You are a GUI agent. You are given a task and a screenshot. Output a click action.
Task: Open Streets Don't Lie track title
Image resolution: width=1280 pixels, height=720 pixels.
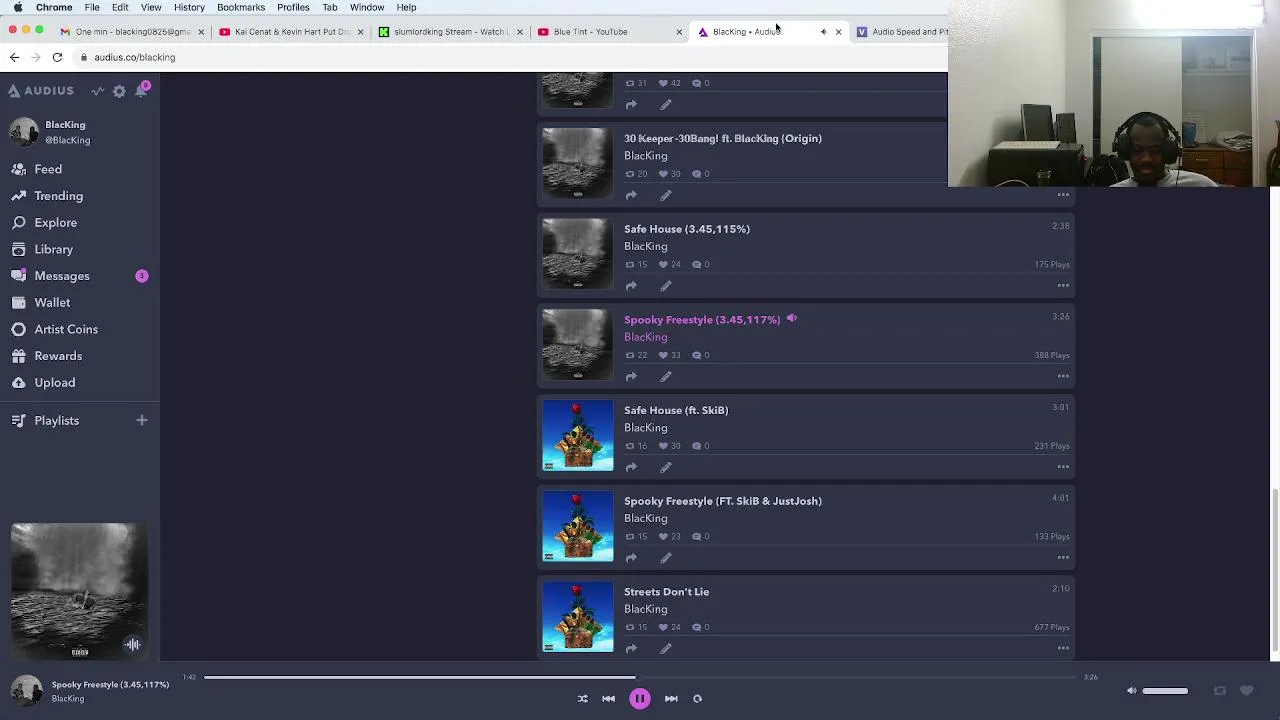pyautogui.click(x=666, y=592)
